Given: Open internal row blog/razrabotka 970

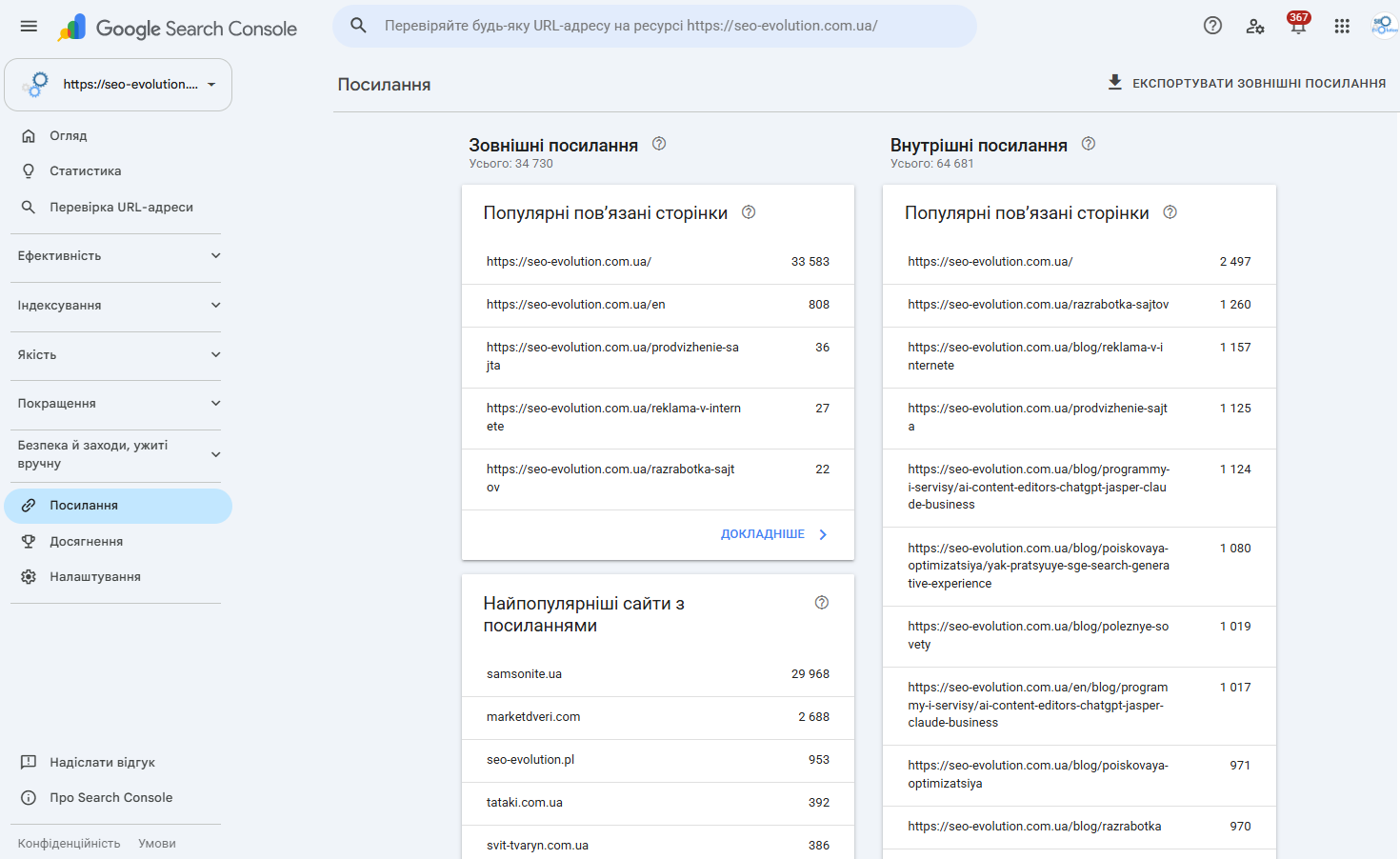Looking at the screenshot, I should tap(1079, 828).
